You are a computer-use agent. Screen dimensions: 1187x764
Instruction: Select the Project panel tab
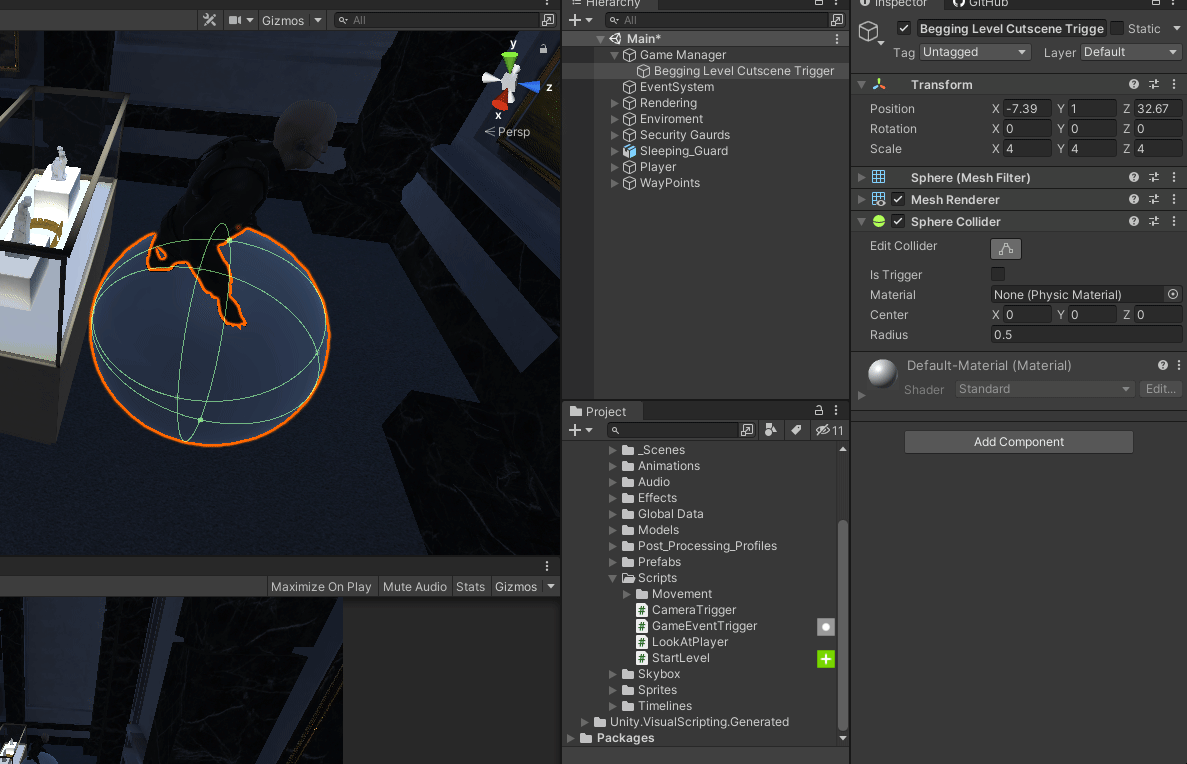(601, 410)
